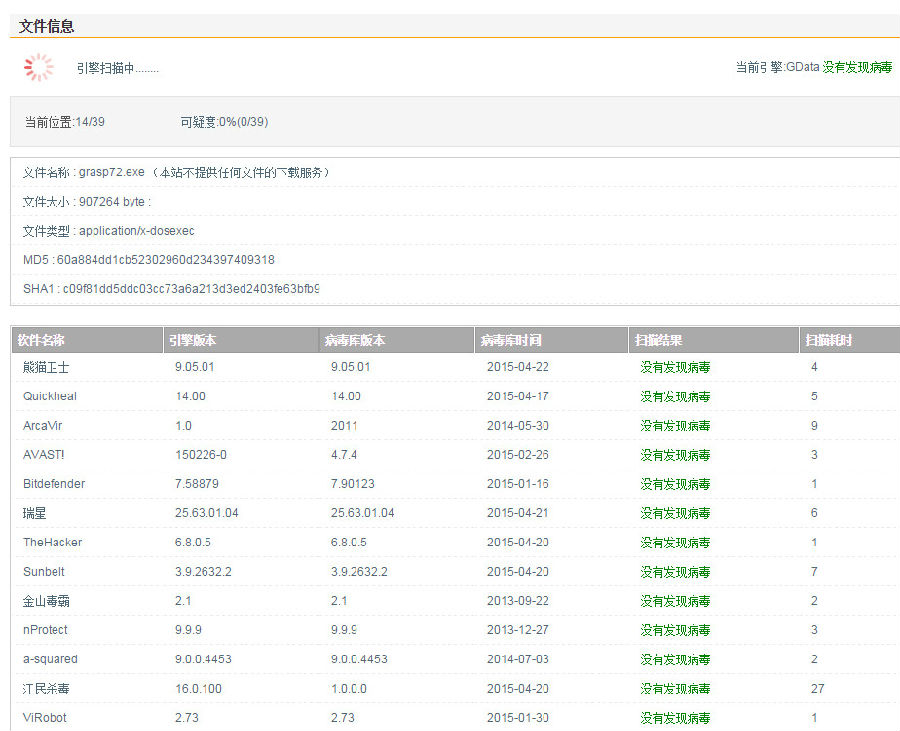
Task: Click 没有发现病毒 result in ViRobot row
Action: [676, 718]
